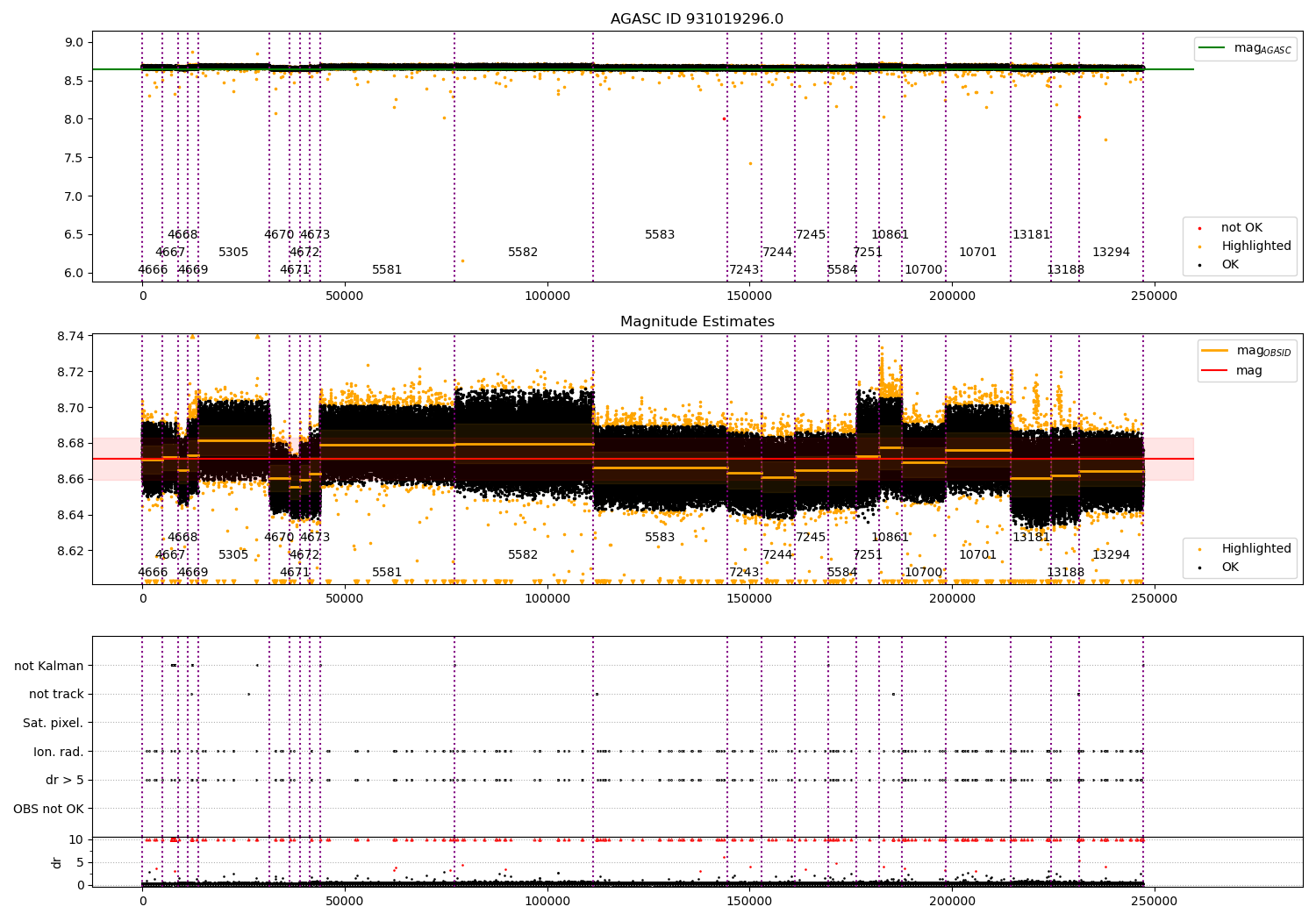Viewport: 1316px width, 921px height.
Task: Click the 'Magnitude Estimates' plot title
Action: click(x=697, y=322)
